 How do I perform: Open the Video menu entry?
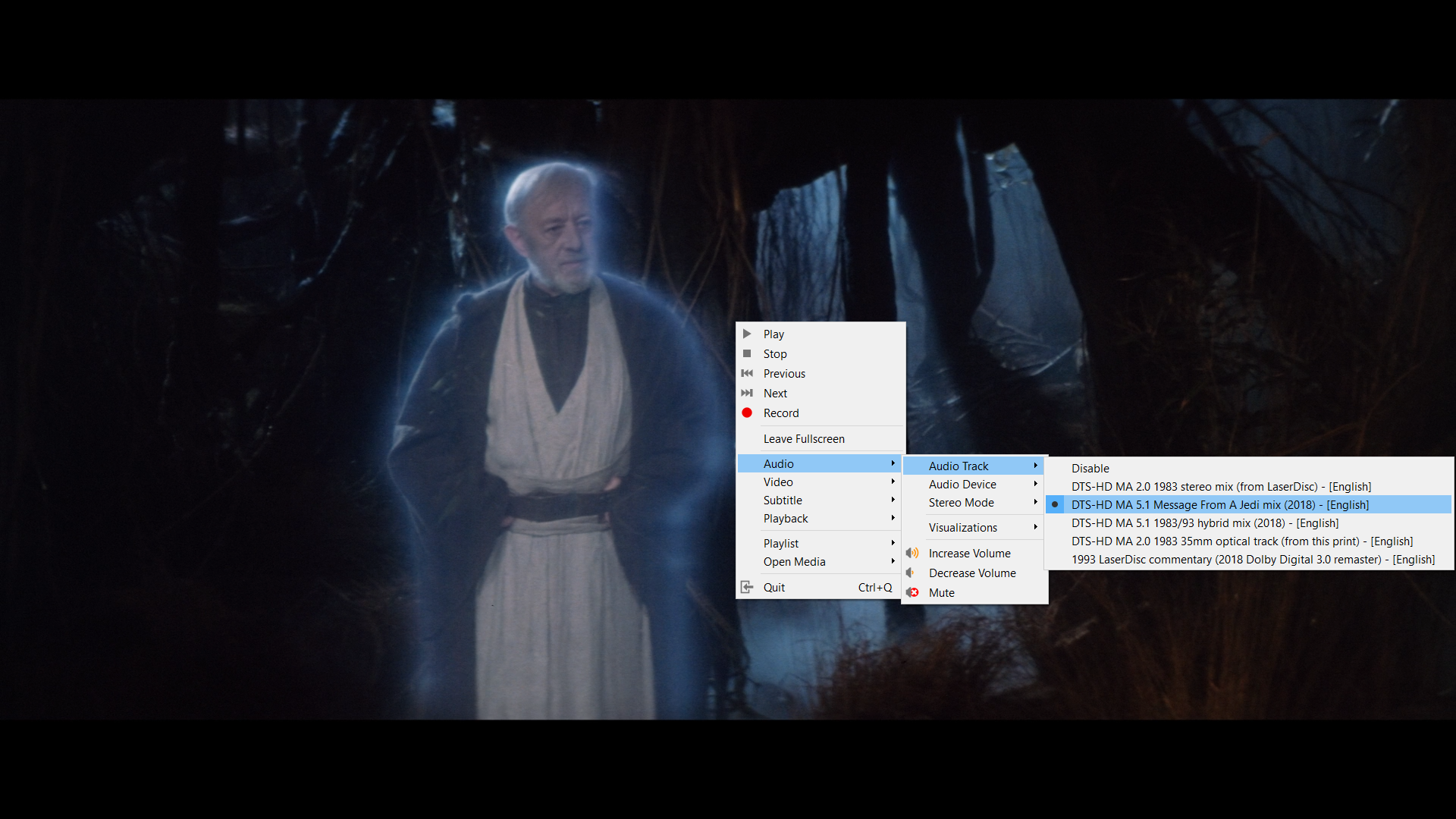coord(820,482)
